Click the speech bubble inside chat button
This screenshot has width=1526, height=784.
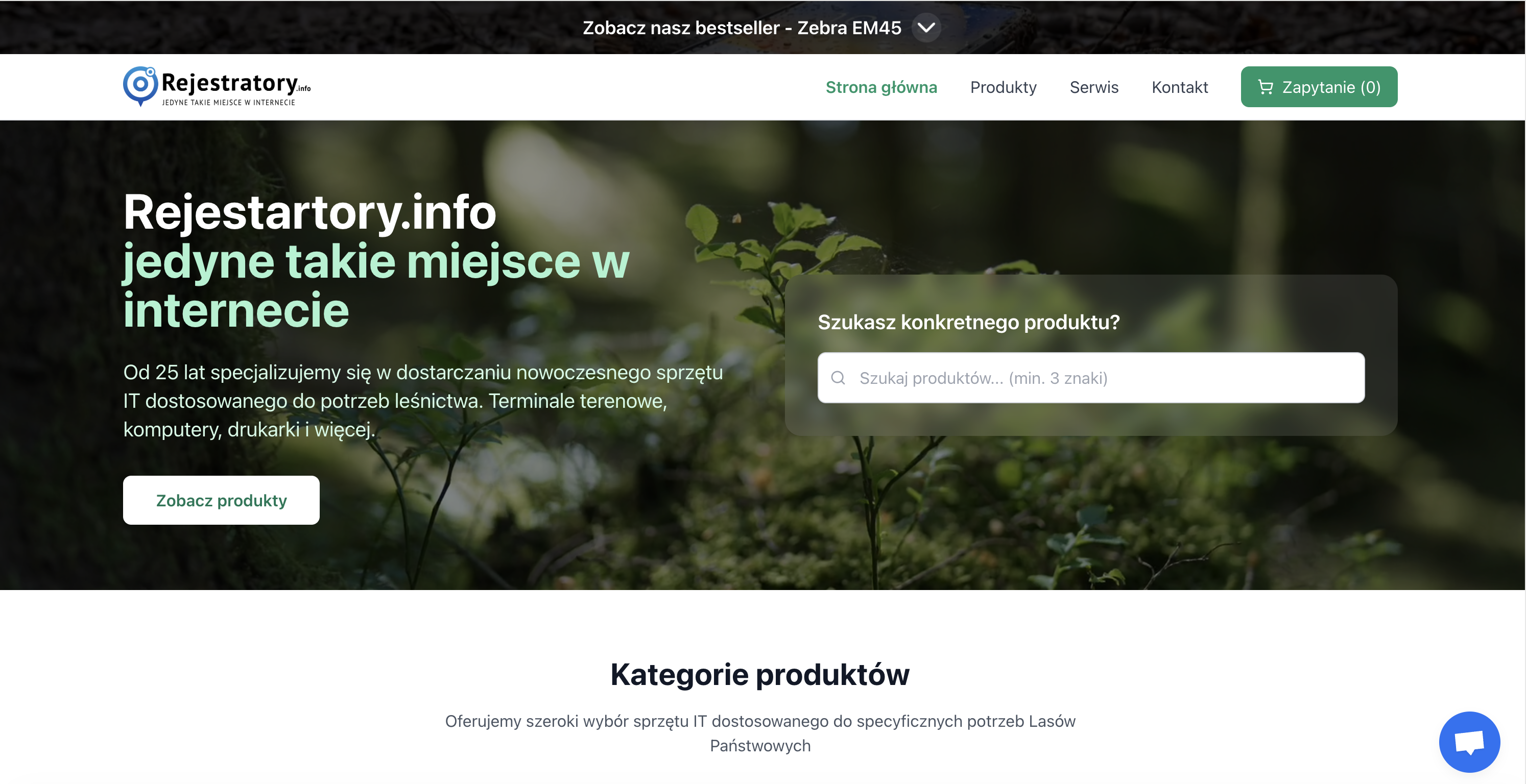point(1470,741)
